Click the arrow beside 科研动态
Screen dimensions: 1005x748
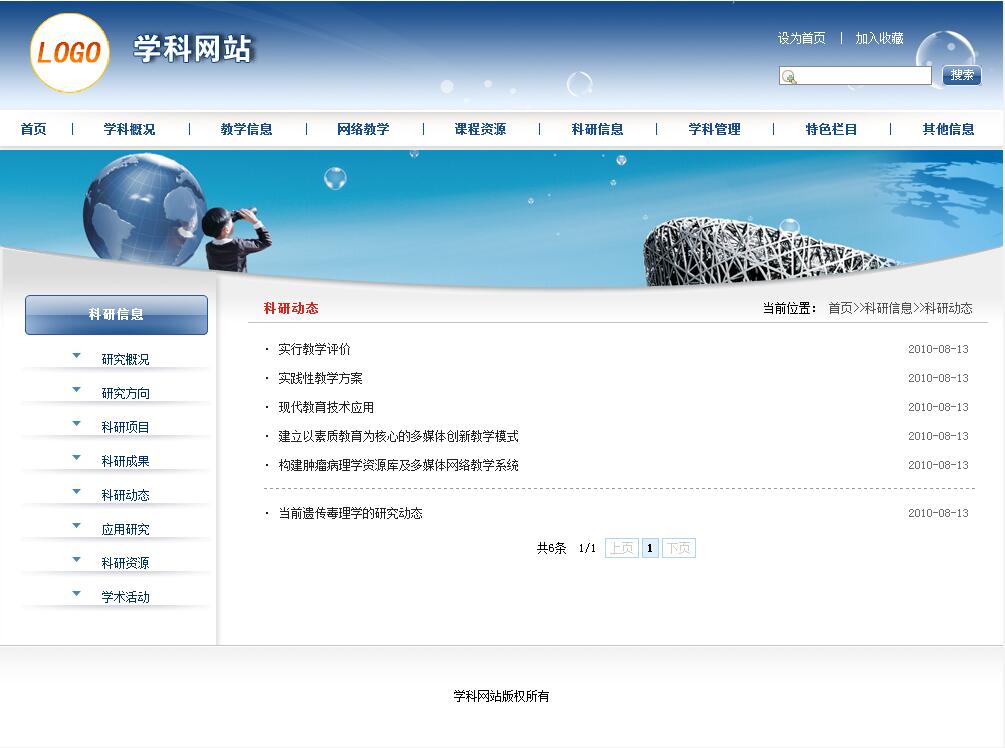[76, 492]
